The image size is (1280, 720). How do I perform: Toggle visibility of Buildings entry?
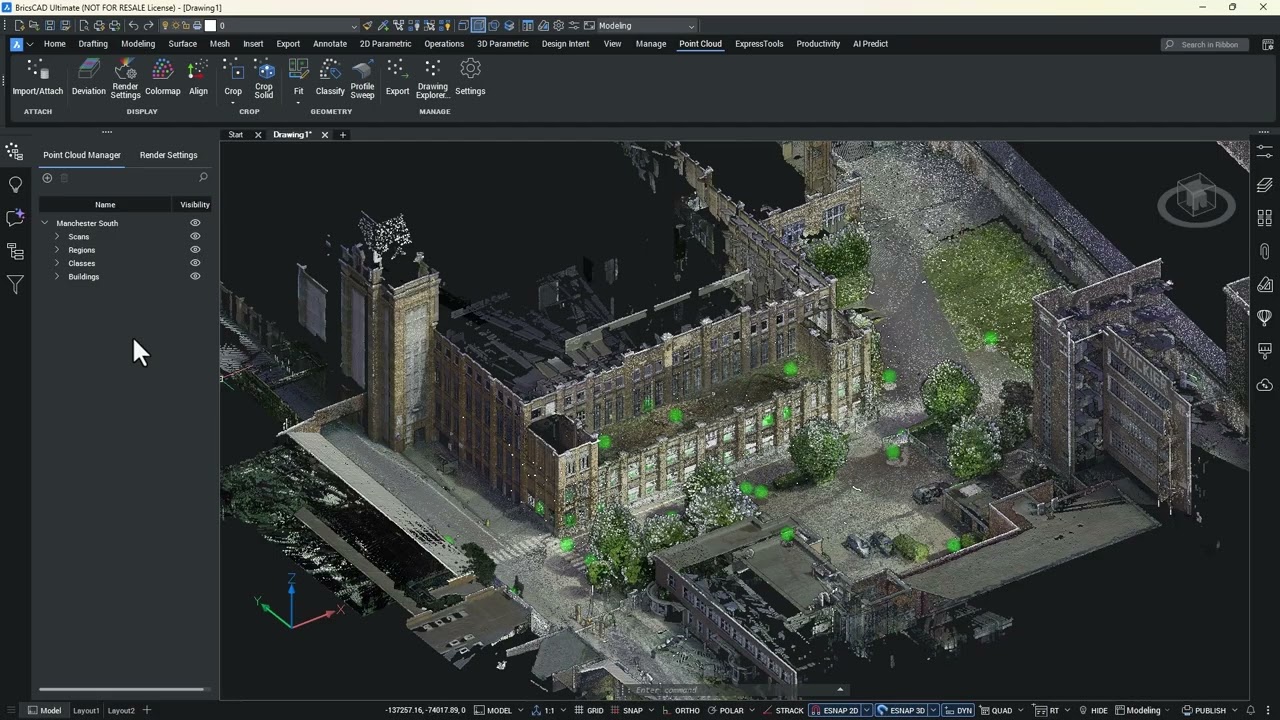click(195, 276)
